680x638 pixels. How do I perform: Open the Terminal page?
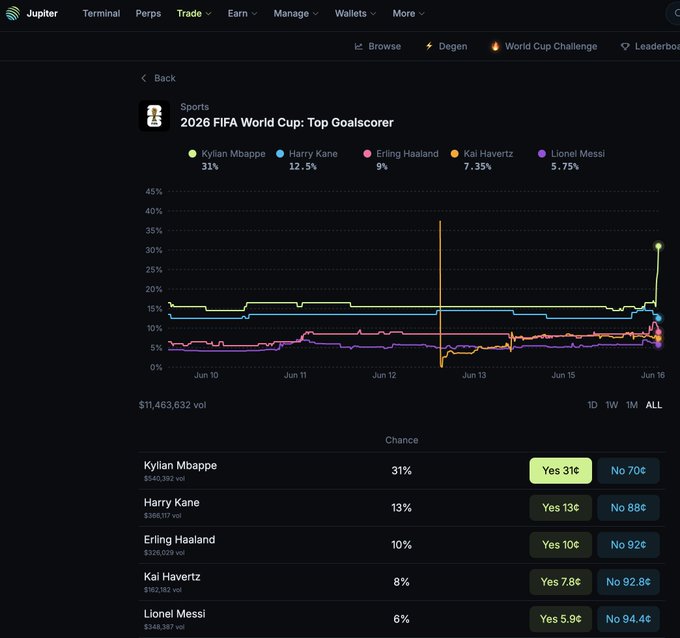click(101, 13)
